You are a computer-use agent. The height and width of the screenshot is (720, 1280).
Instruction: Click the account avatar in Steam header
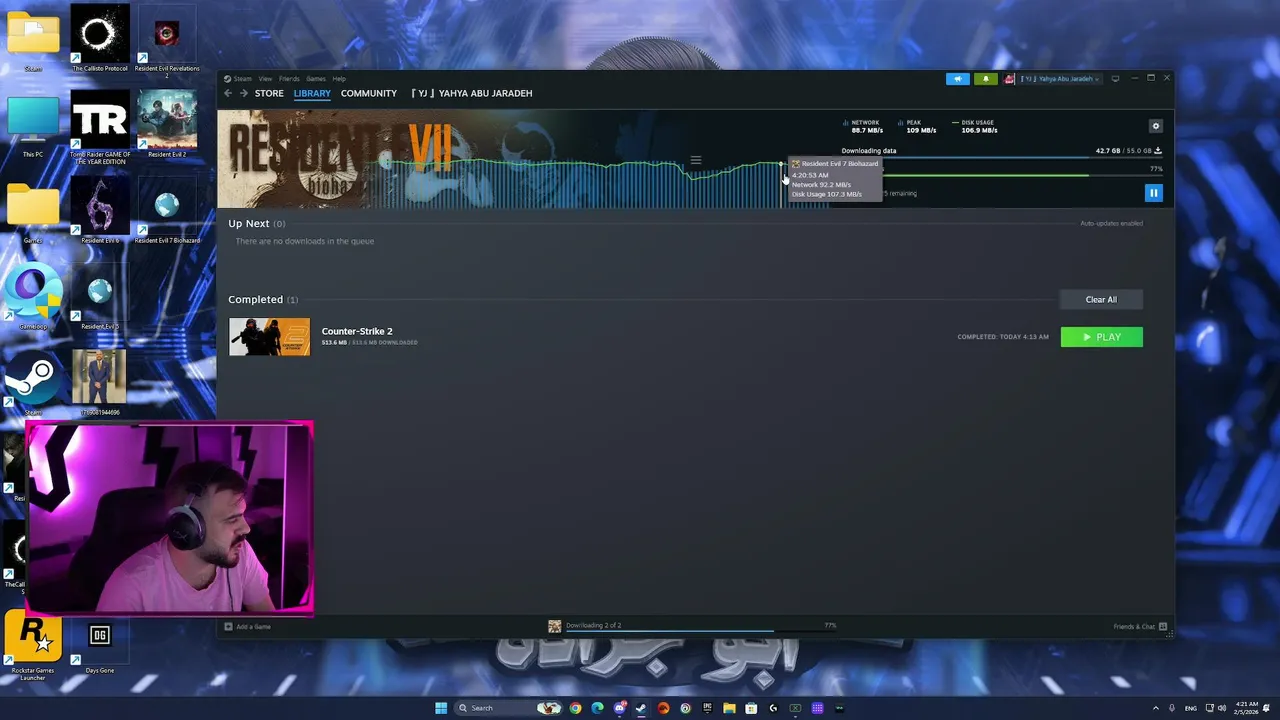tap(1010, 79)
